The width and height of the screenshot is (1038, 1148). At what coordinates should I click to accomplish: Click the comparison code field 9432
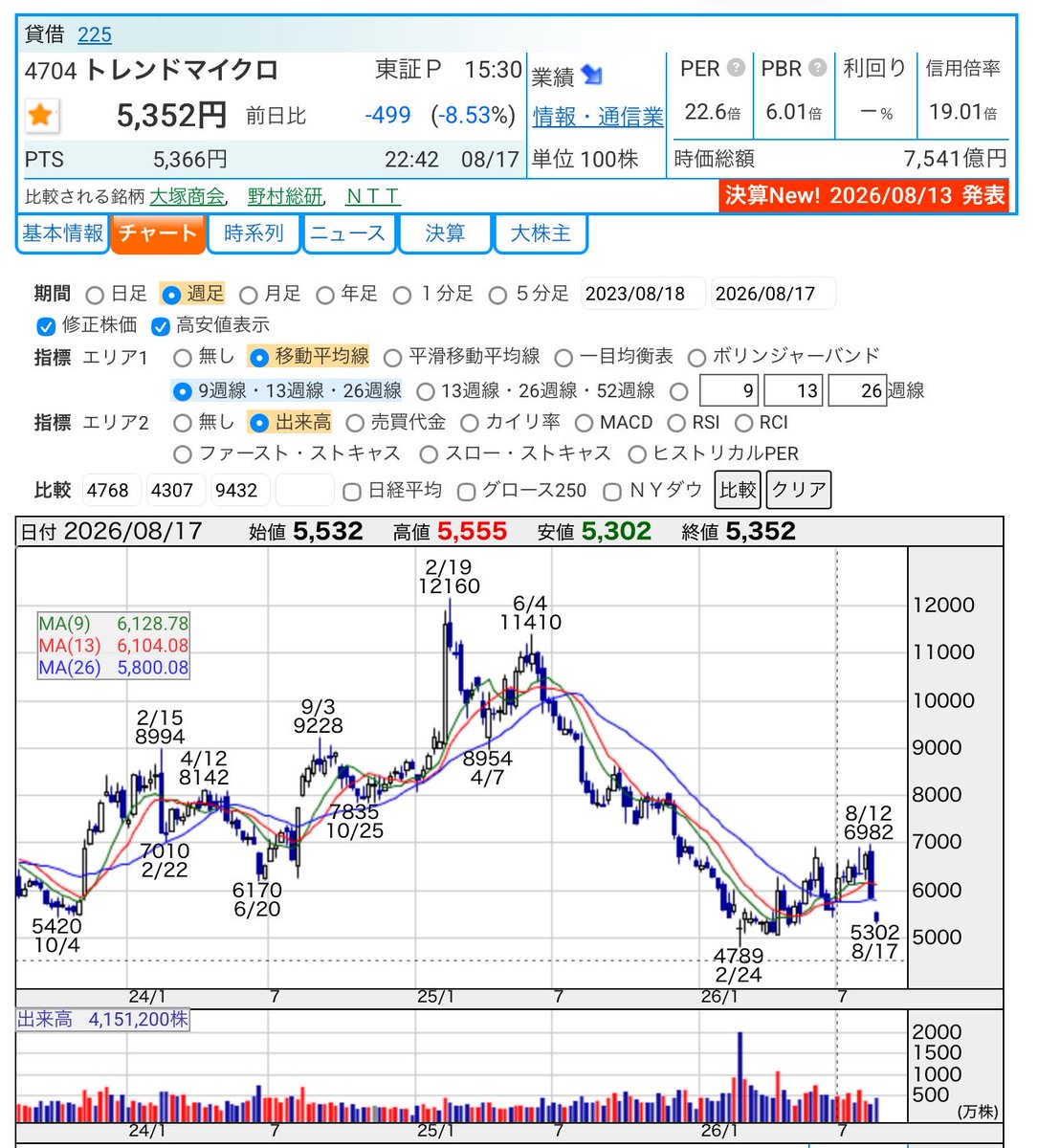pos(240,490)
